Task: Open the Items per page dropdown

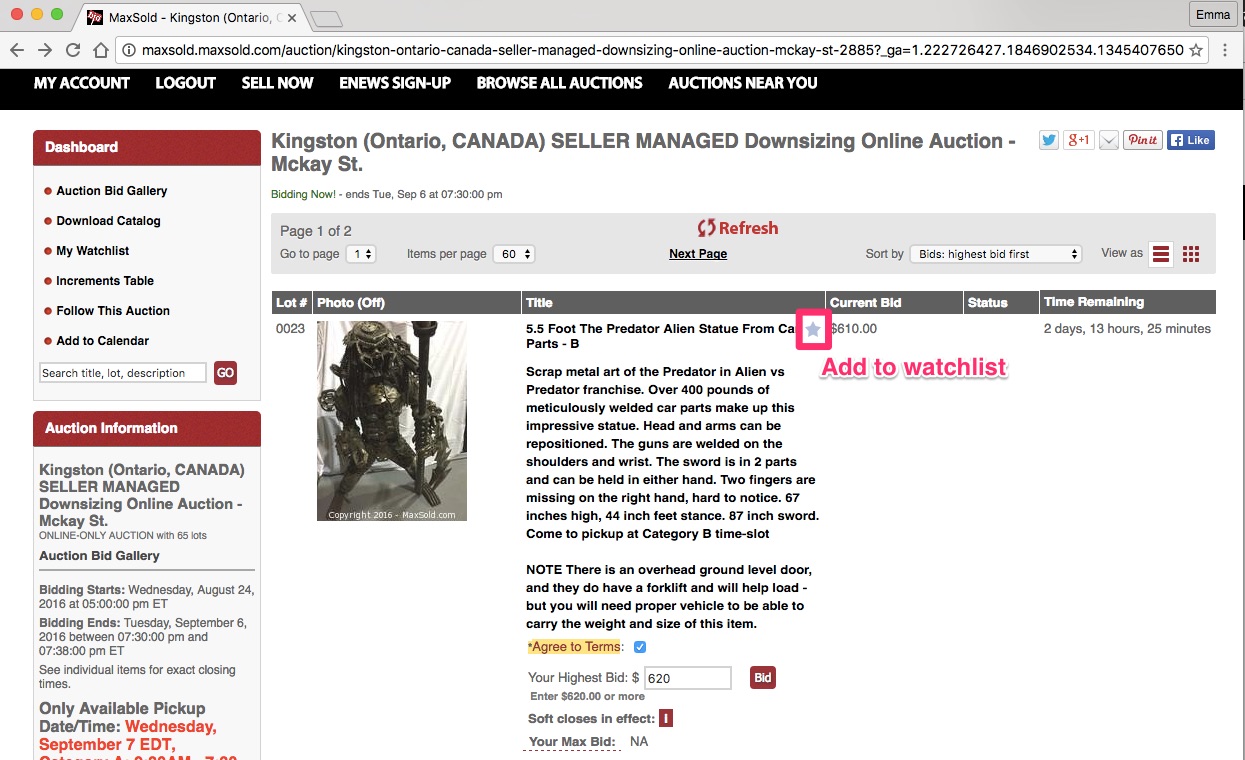Action: (515, 254)
